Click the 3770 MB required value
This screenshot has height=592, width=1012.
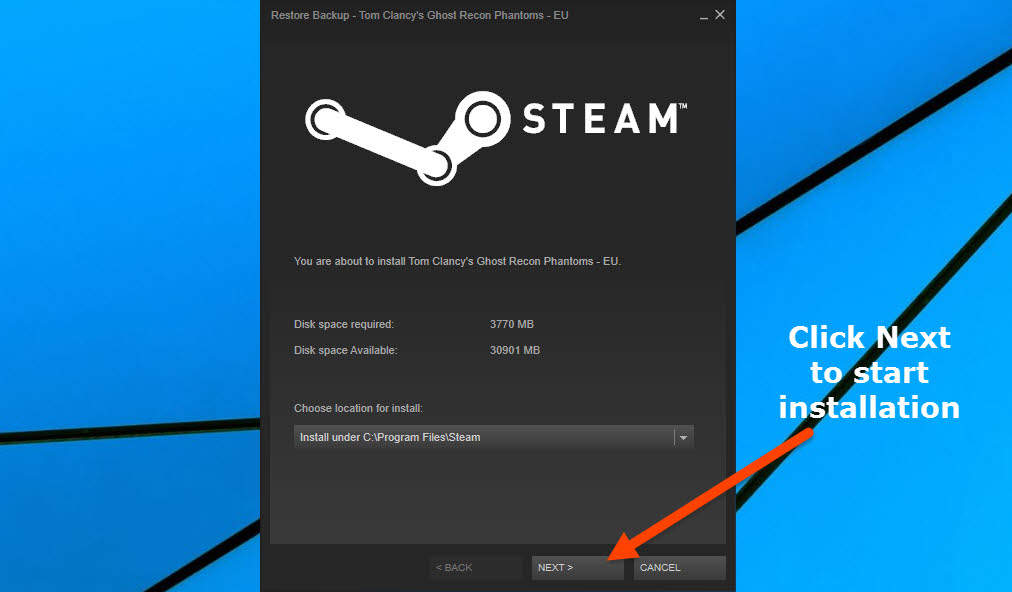point(512,324)
